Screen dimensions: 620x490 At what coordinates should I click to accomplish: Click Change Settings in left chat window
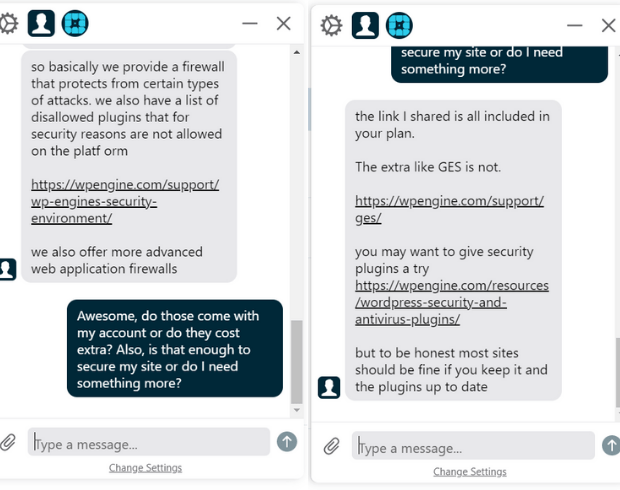point(146,468)
